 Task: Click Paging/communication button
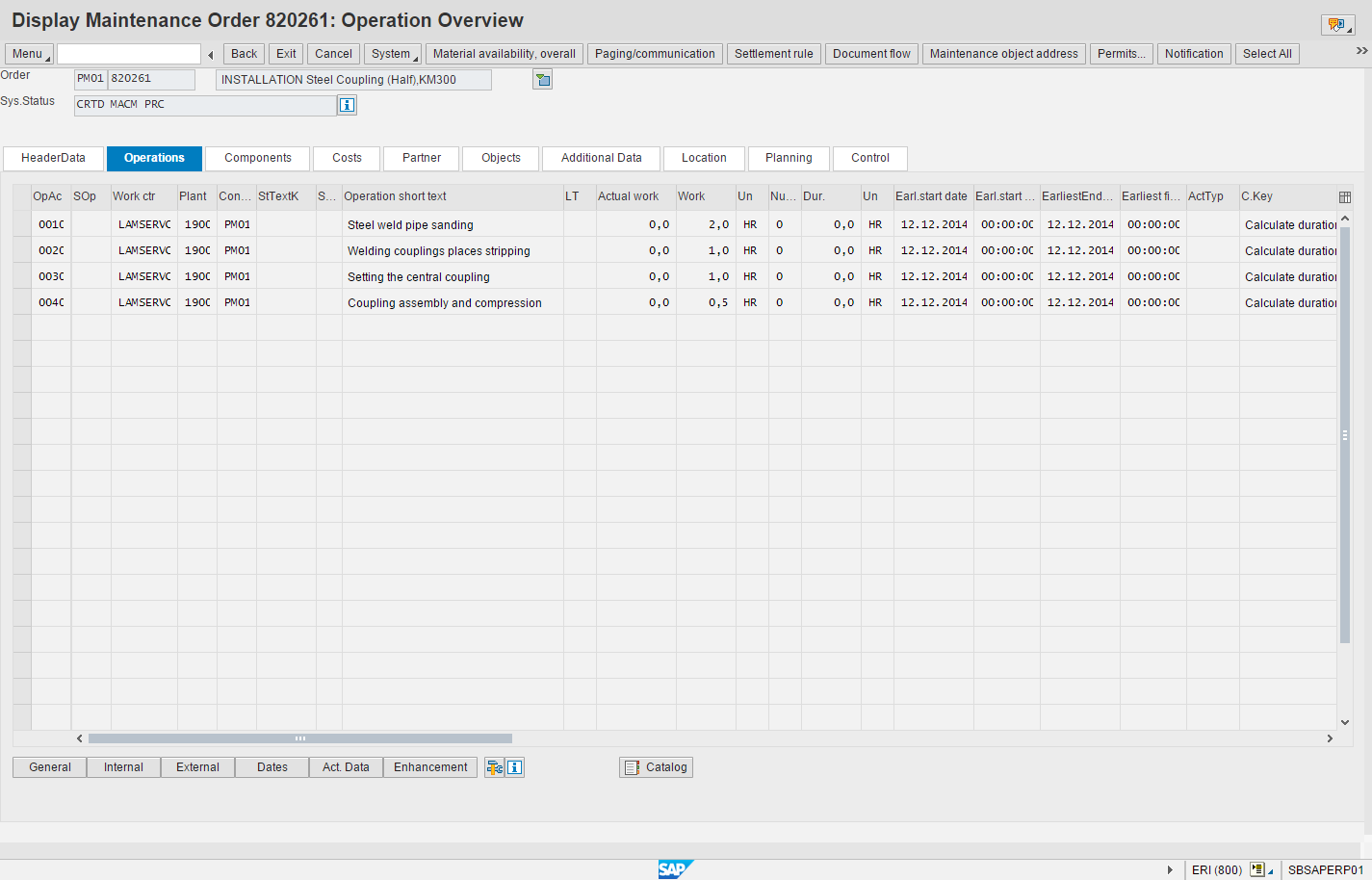click(655, 54)
